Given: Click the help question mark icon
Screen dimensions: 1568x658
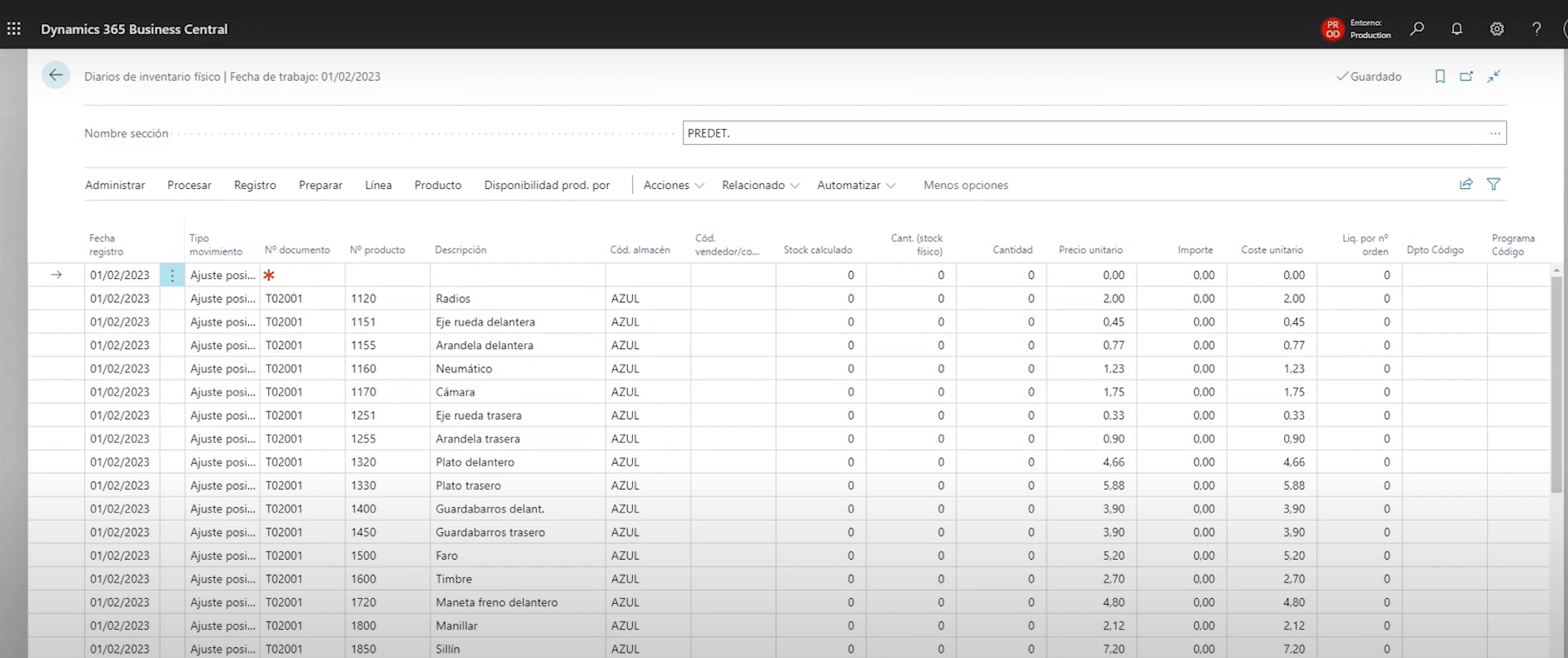Looking at the screenshot, I should pyautogui.click(x=1536, y=29).
